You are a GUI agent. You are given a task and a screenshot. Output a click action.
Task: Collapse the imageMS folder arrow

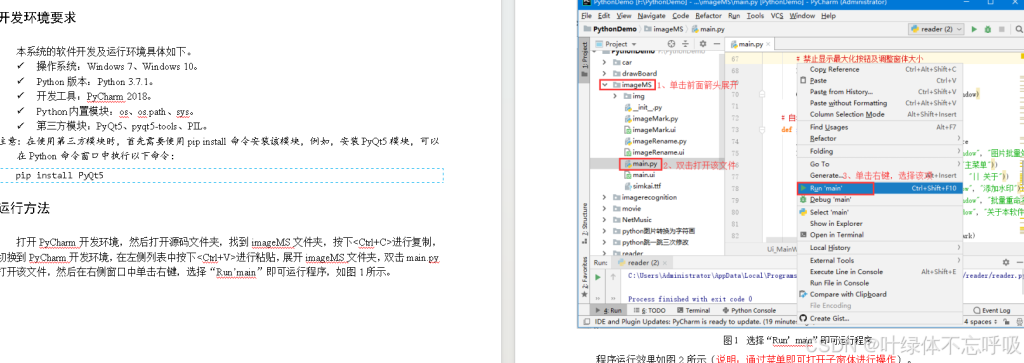click(605, 84)
